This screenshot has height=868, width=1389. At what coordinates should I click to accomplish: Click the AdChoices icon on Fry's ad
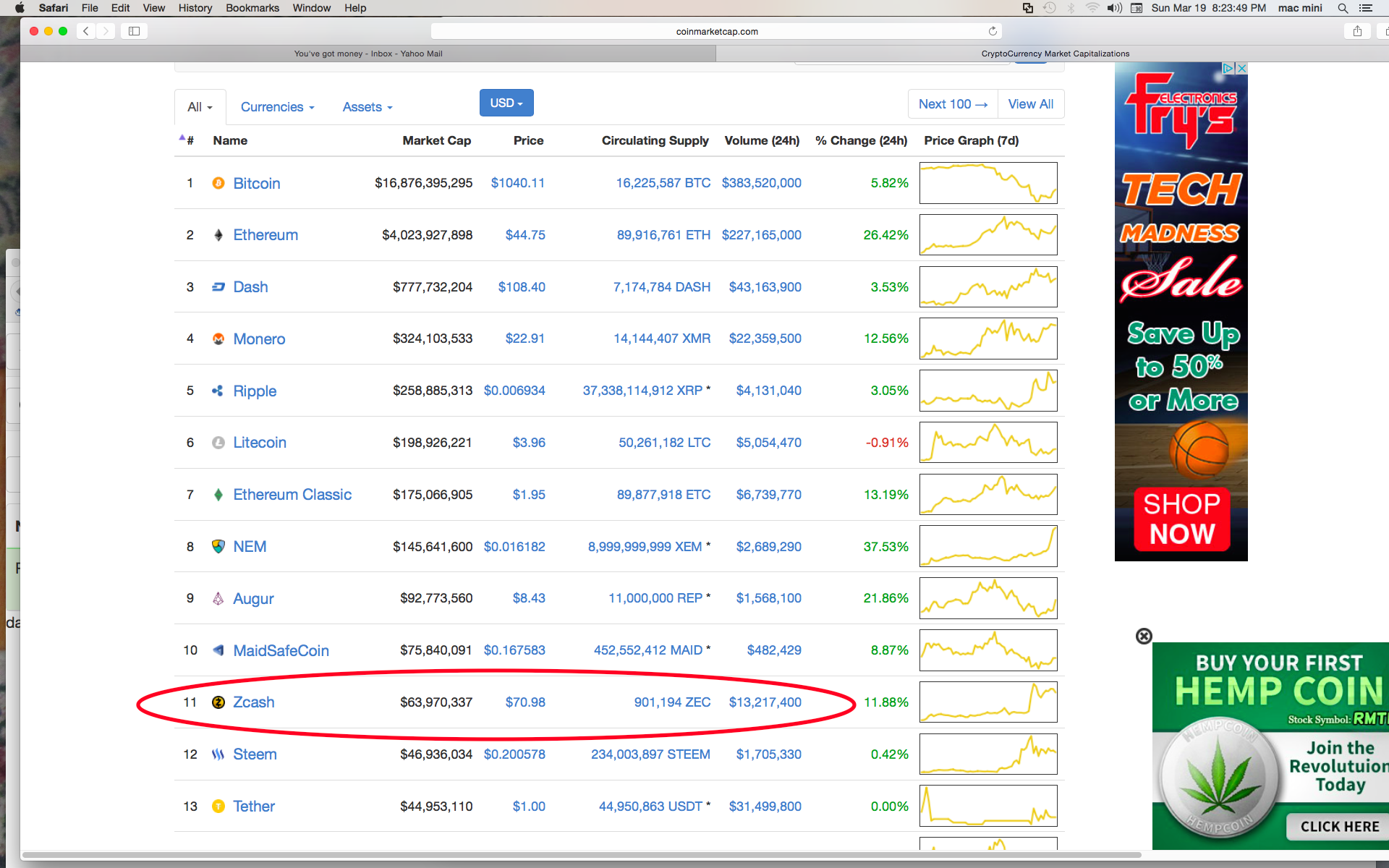[1228, 68]
